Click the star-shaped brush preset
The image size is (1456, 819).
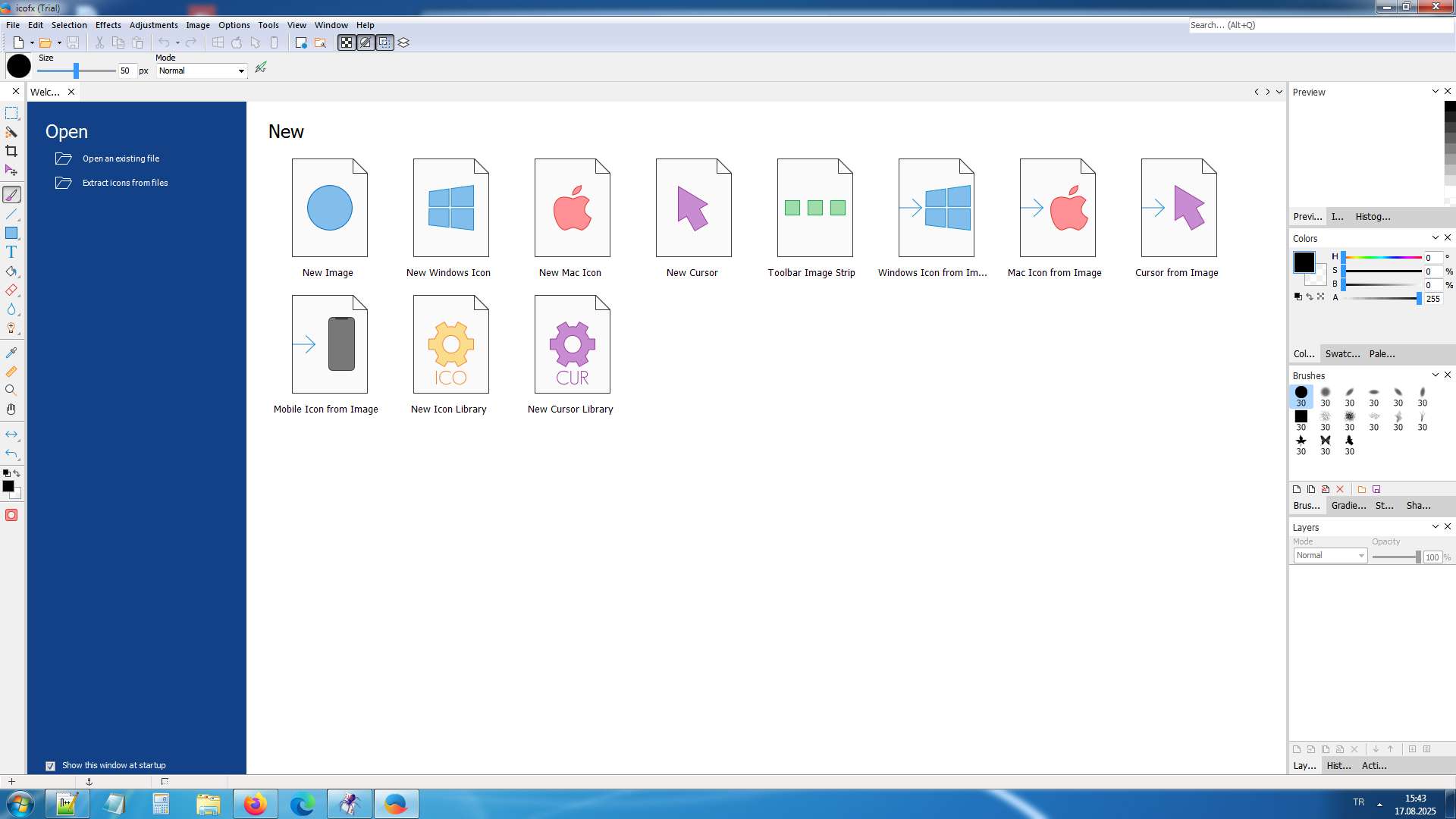[x=1301, y=441]
